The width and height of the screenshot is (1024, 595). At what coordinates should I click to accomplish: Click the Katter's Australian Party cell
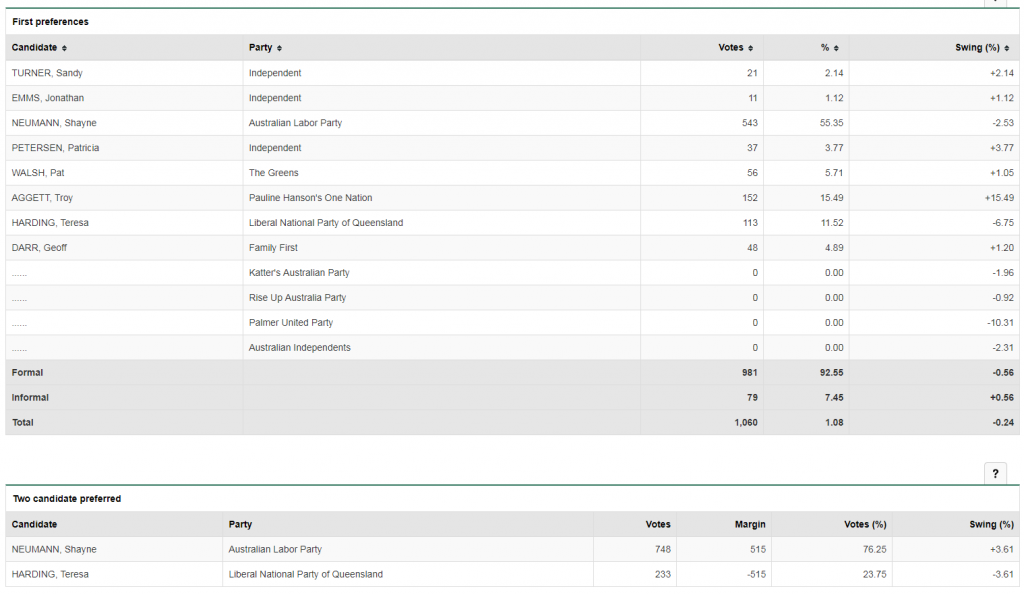[x=299, y=273]
